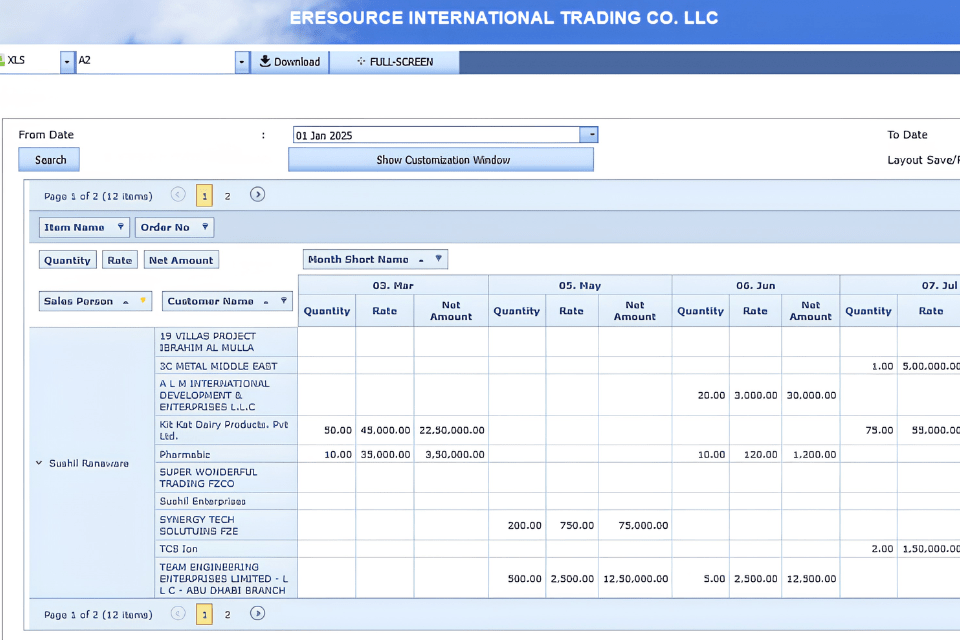Toggle Month Short Name sort arrow
The width and height of the screenshot is (960, 640).
(x=421, y=260)
